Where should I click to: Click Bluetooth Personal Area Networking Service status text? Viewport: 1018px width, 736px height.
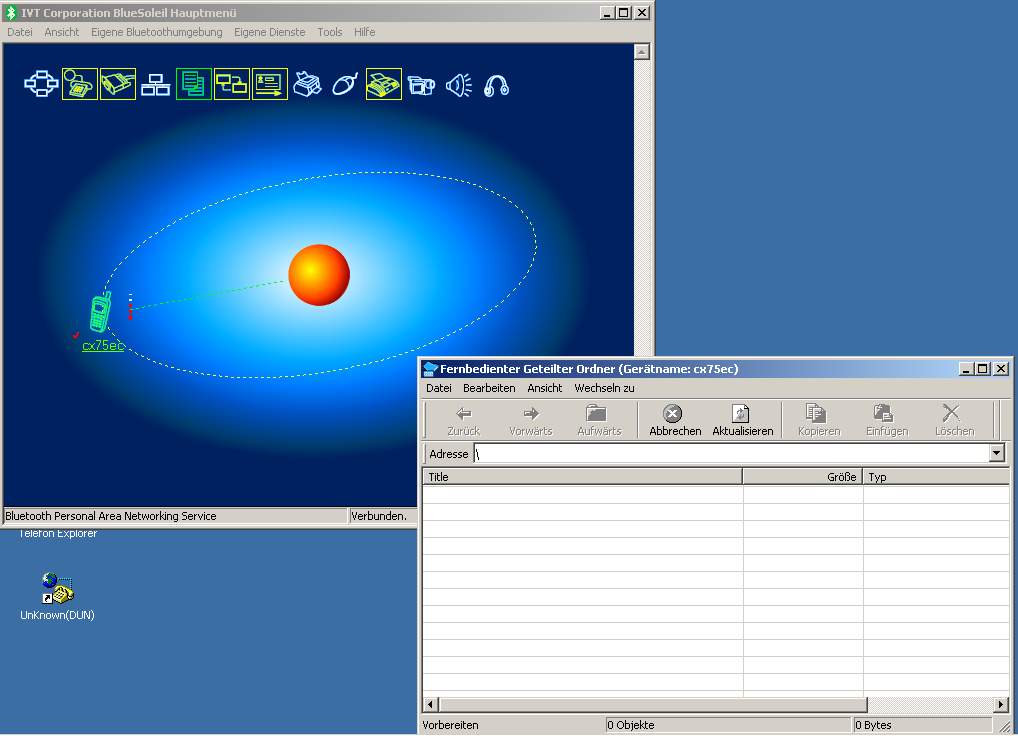point(110,516)
